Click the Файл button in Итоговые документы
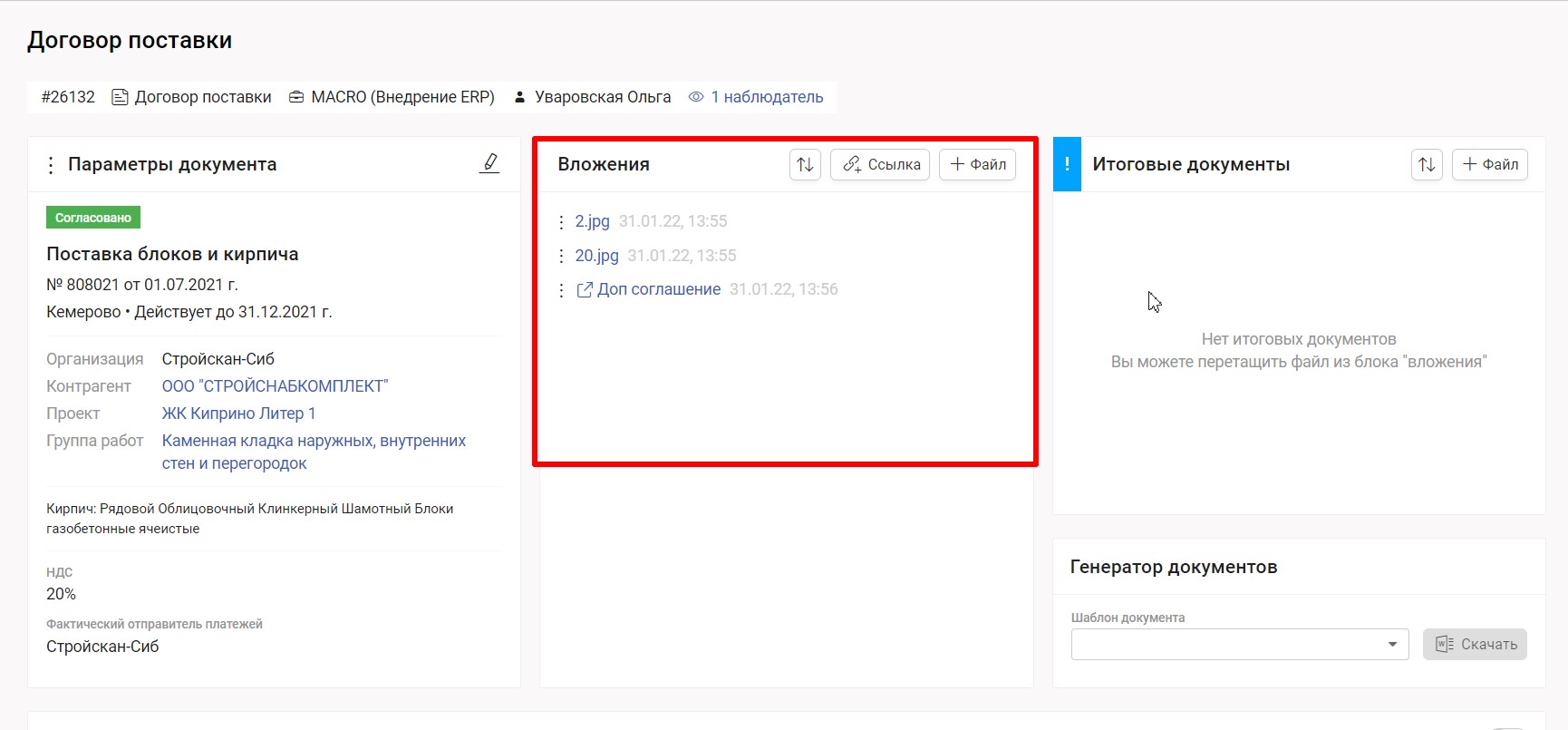The image size is (1568, 730). (x=1490, y=164)
